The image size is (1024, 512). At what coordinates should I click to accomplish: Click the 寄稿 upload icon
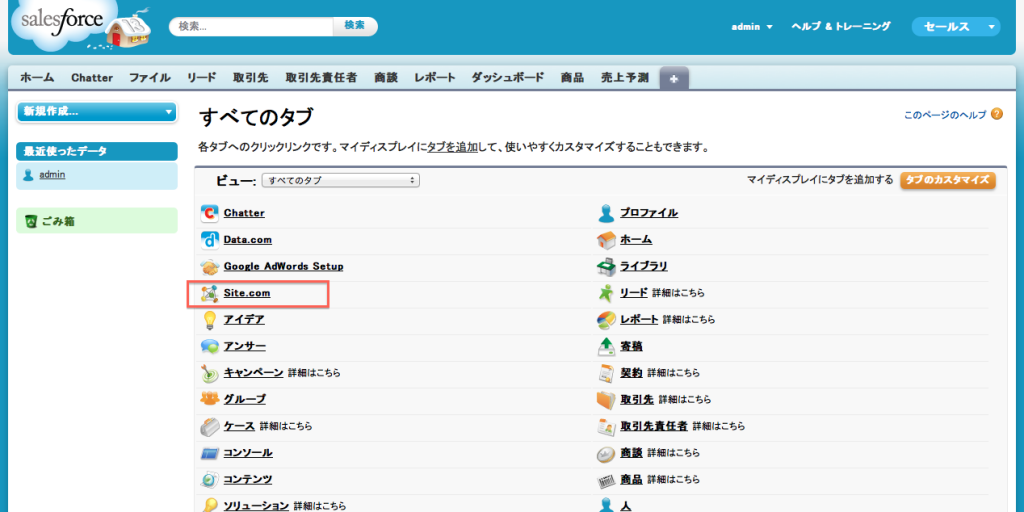pyautogui.click(x=606, y=347)
